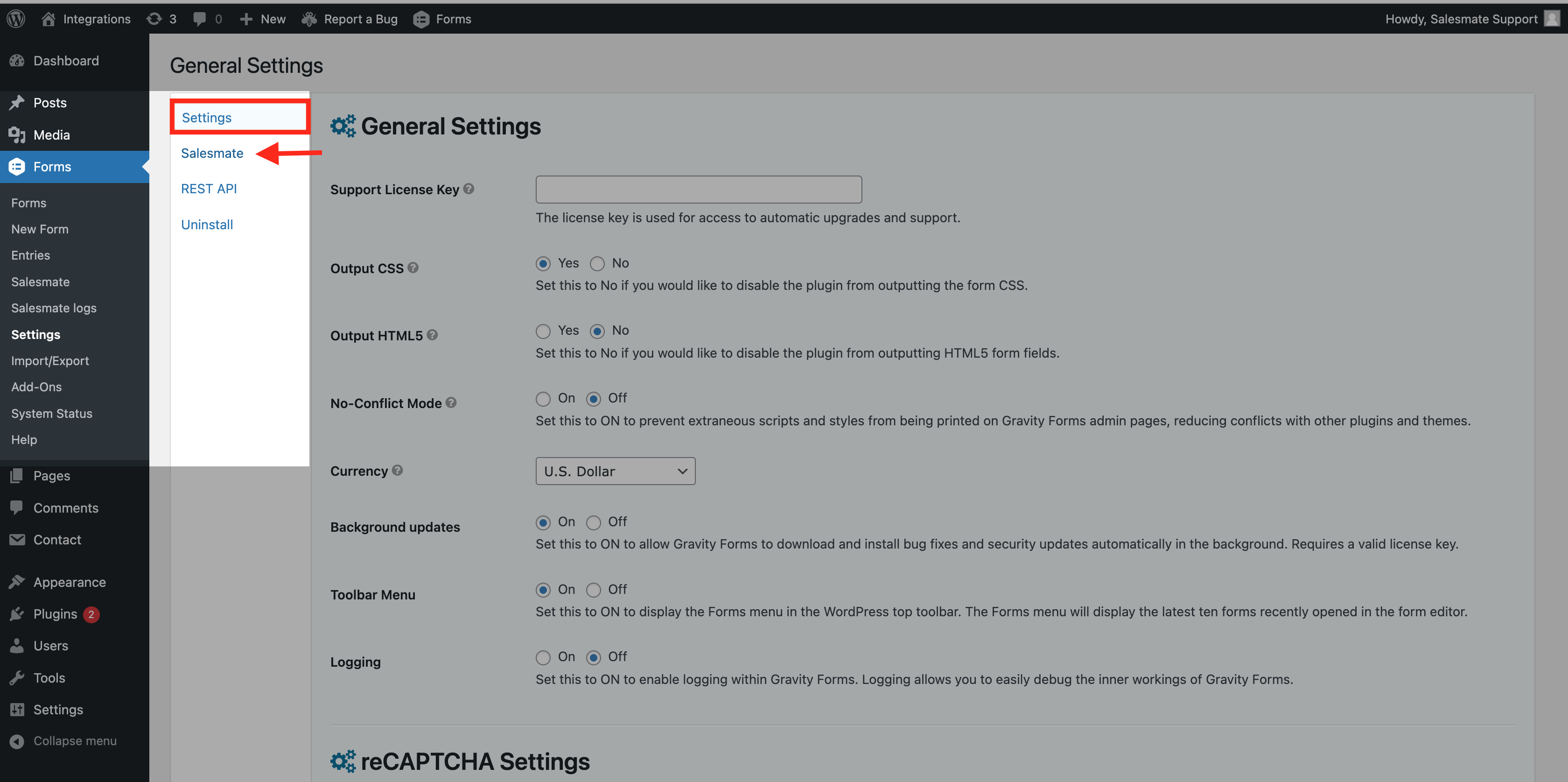Open New Form submenu item
Image resolution: width=1568 pixels, height=782 pixels.
click(40, 230)
